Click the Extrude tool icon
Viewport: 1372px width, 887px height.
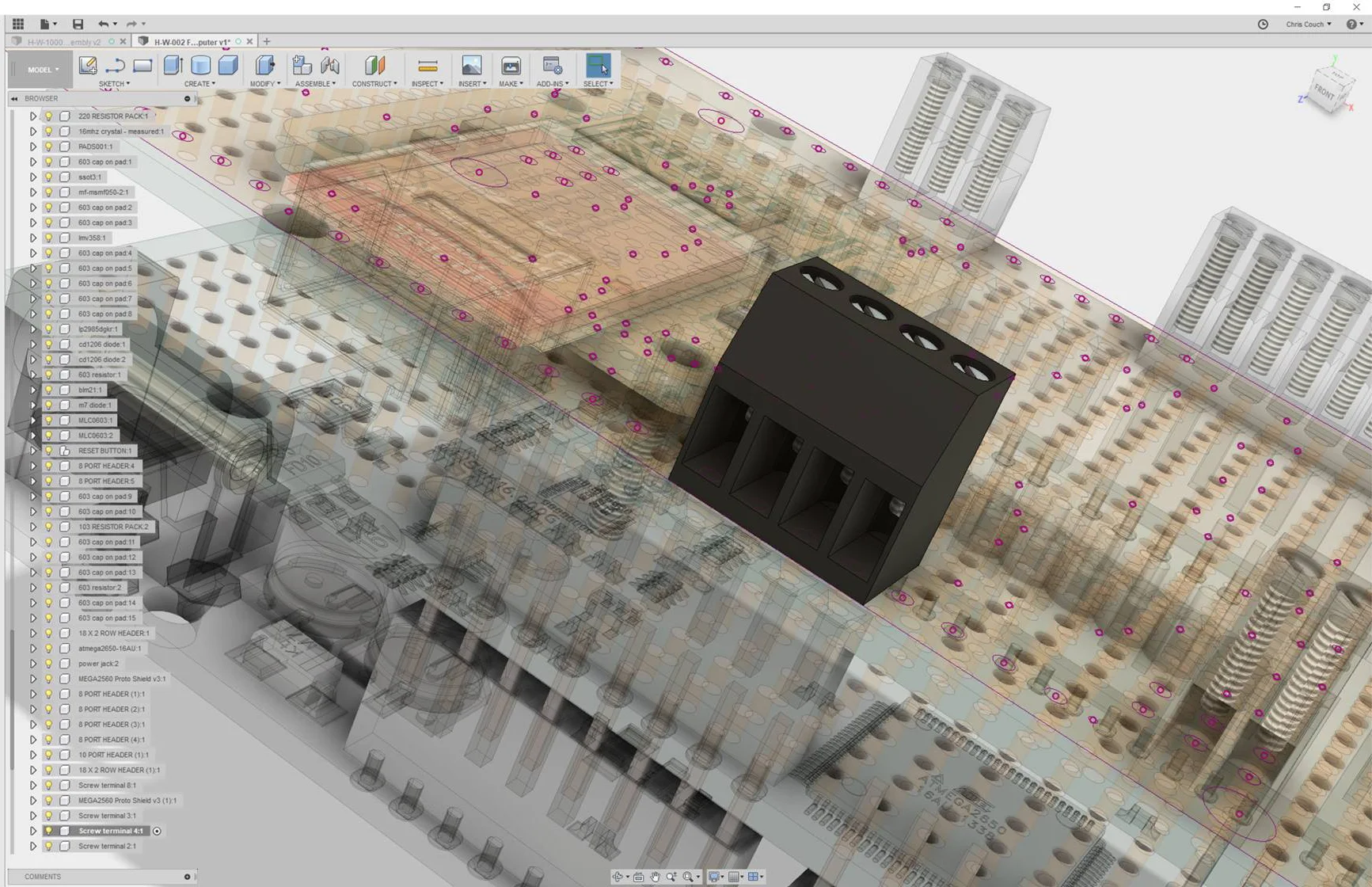point(173,65)
